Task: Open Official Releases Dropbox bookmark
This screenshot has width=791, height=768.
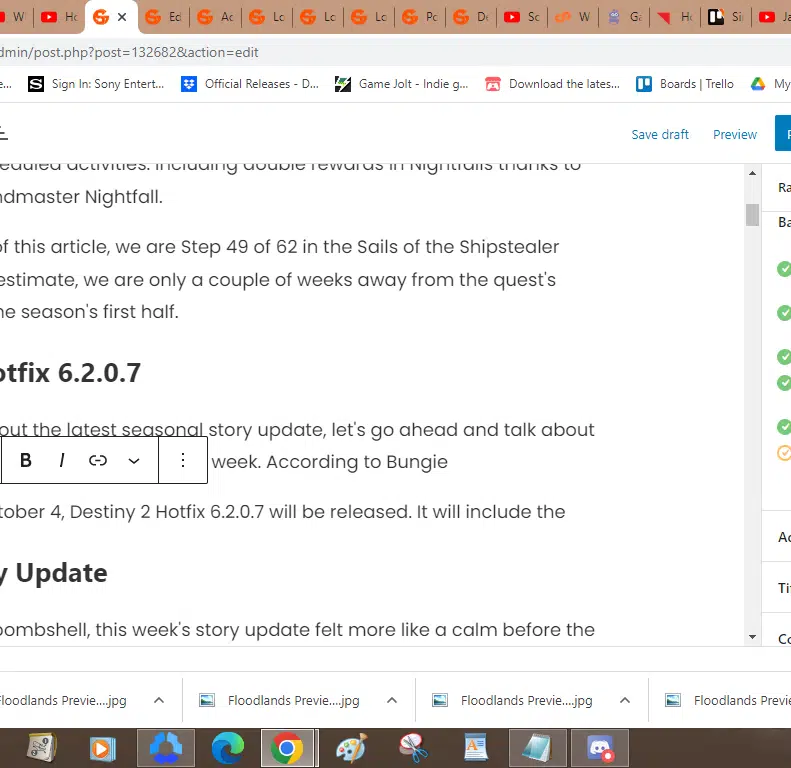Action: [250, 84]
